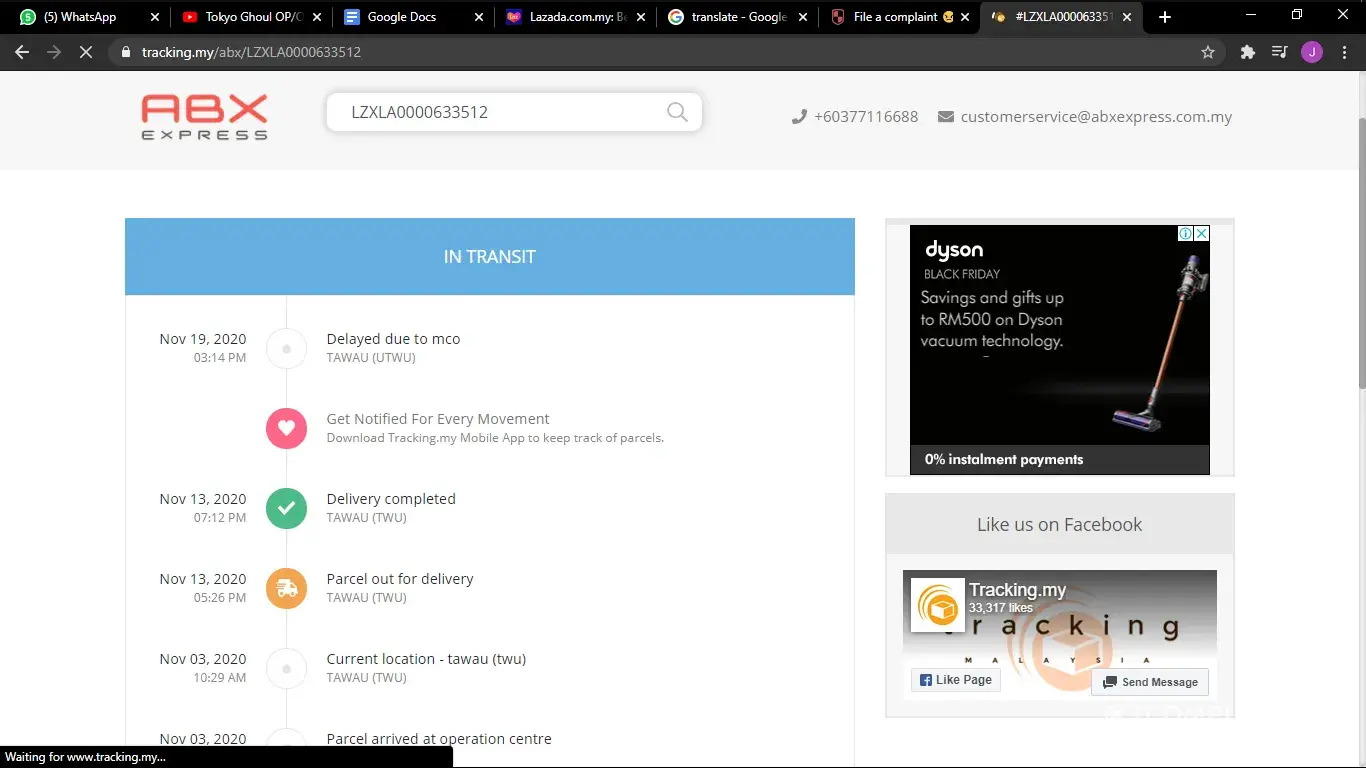Click the search magnifier icon in tracking box
Viewport: 1366px width, 768px height.
tap(677, 112)
